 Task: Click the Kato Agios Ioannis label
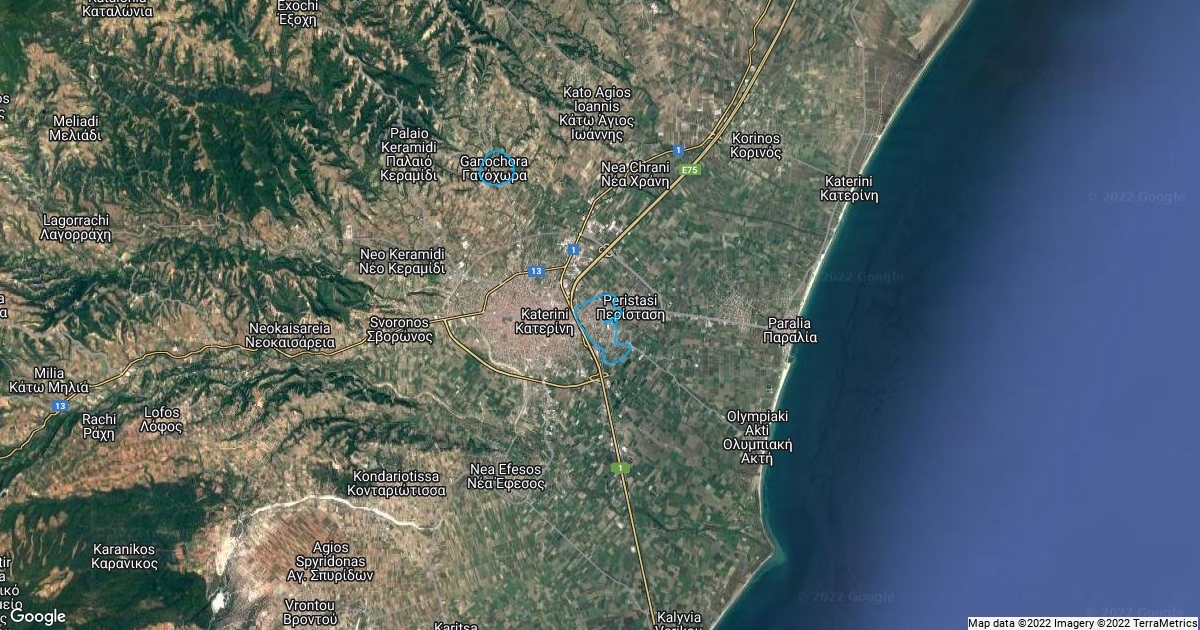tap(597, 113)
